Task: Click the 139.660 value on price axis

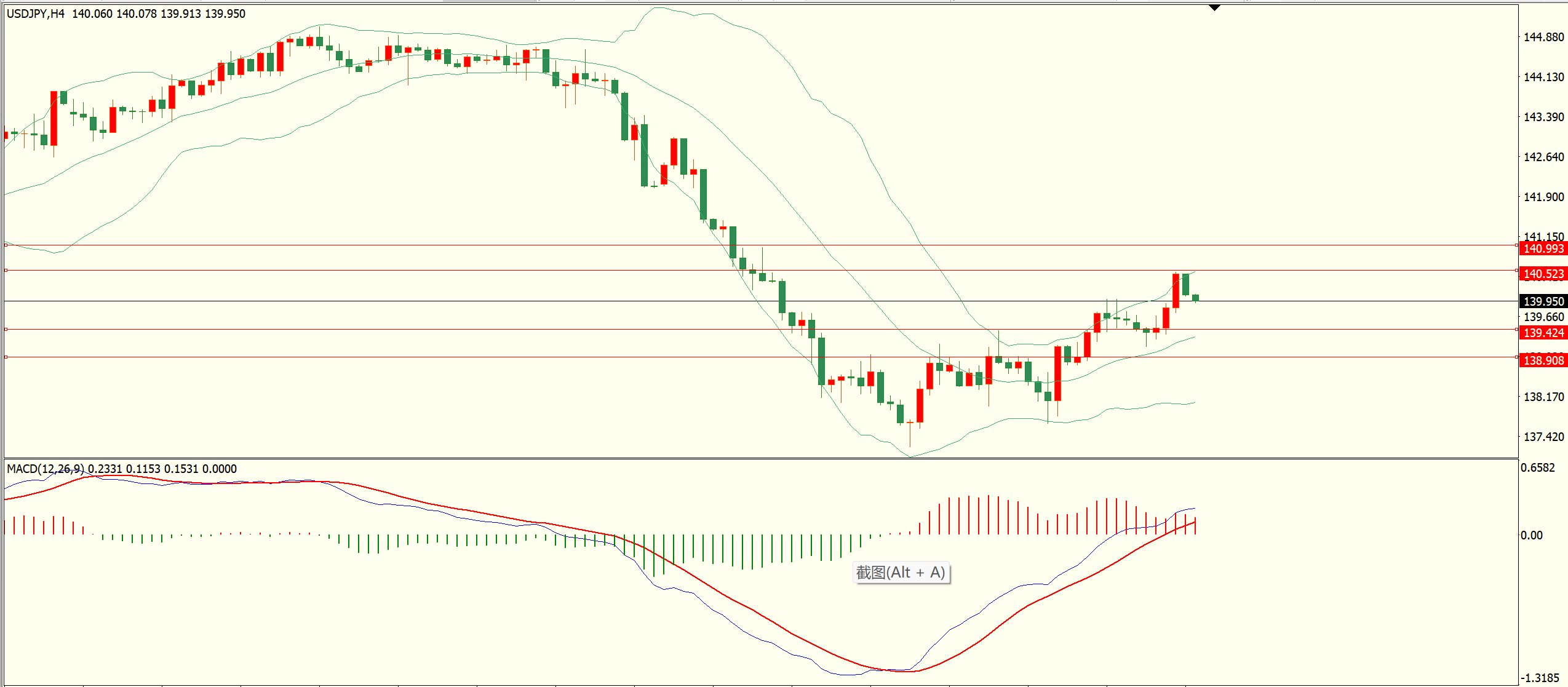Action: [1543, 317]
